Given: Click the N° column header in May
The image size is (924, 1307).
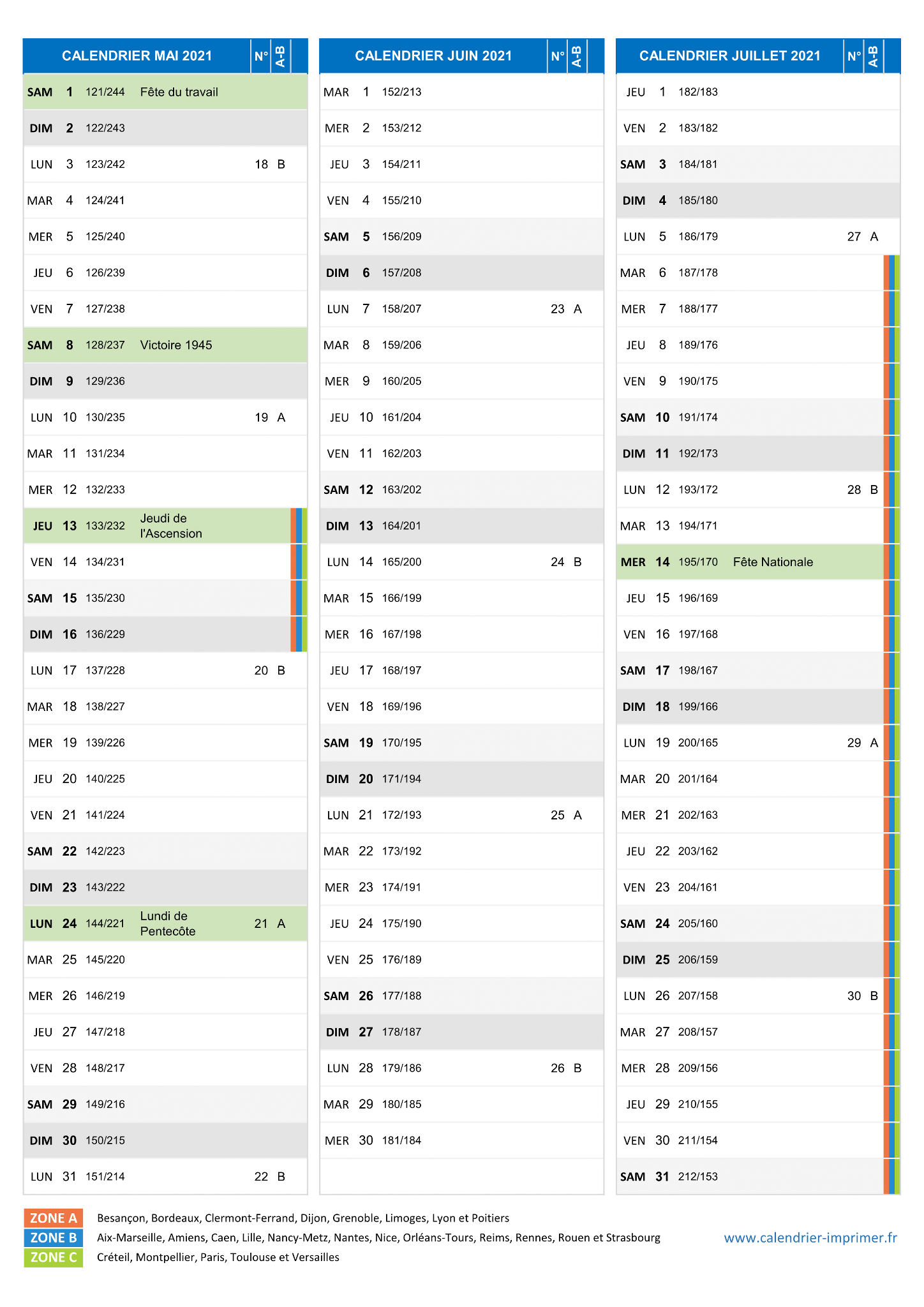Looking at the screenshot, I should (261, 56).
